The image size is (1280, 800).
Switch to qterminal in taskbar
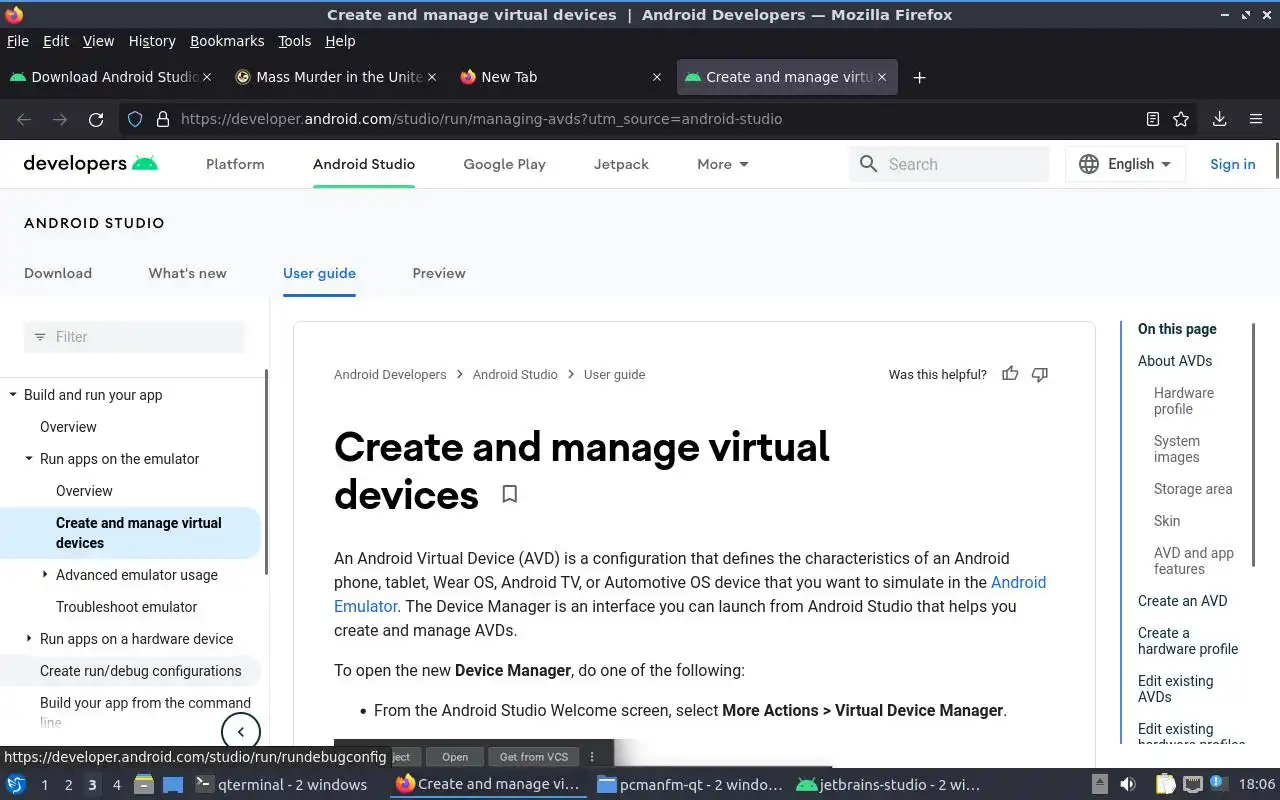point(281,785)
